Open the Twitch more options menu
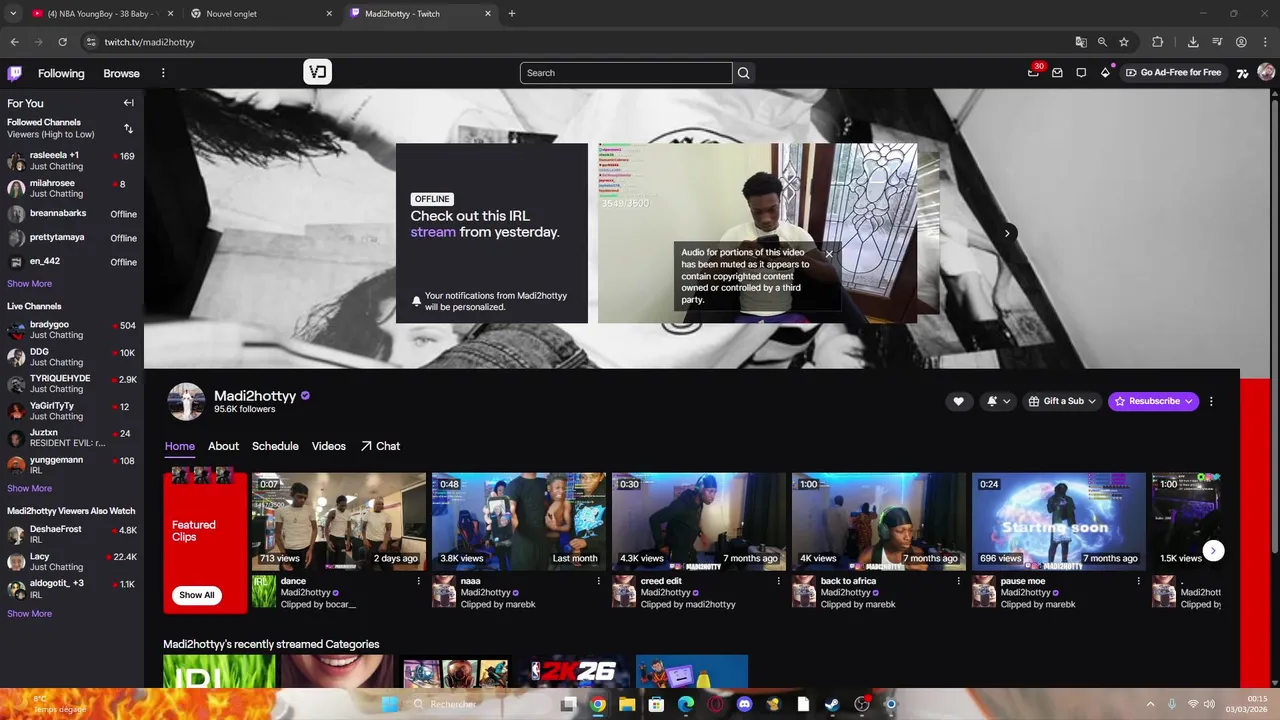This screenshot has height=720, width=1280. point(163,73)
